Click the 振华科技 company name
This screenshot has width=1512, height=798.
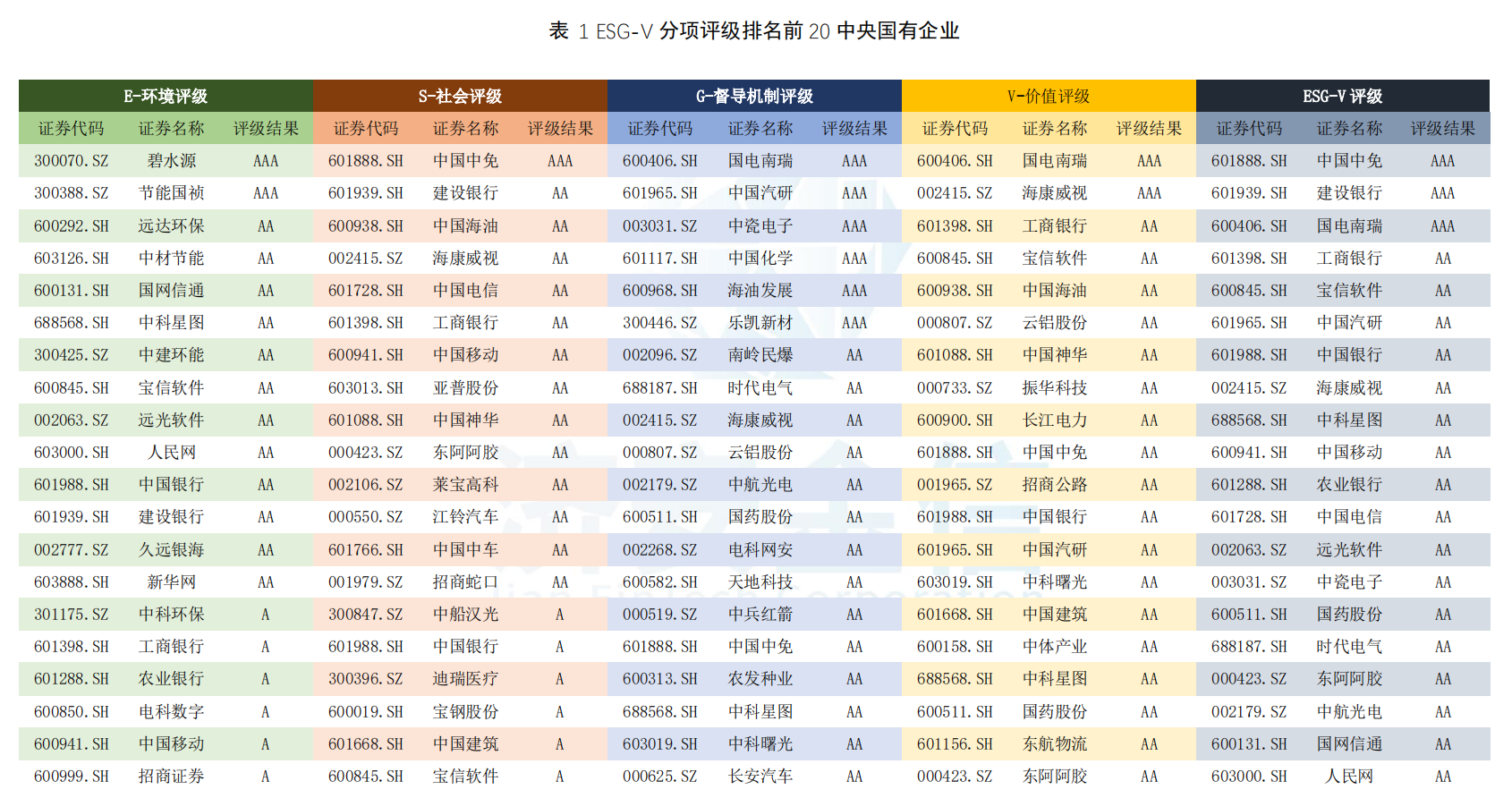[x=1055, y=388]
